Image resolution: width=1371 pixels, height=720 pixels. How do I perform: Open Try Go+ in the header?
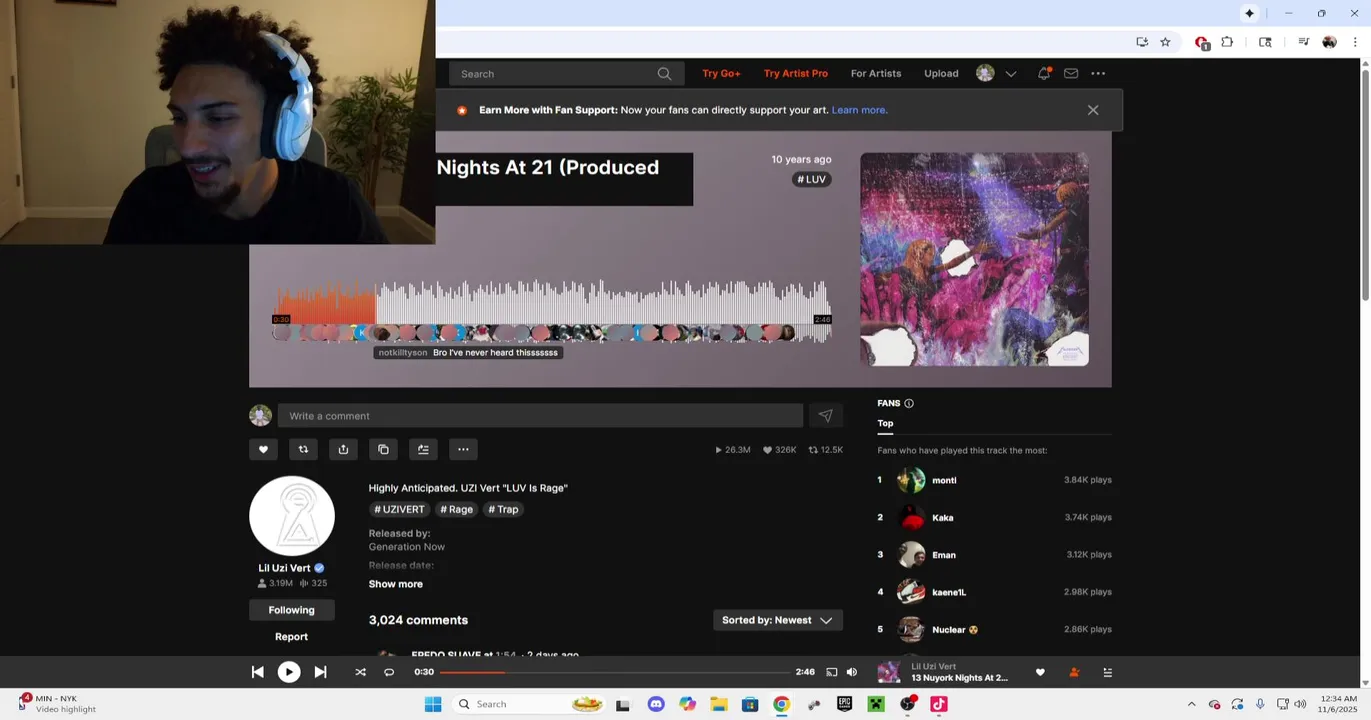[x=721, y=73]
